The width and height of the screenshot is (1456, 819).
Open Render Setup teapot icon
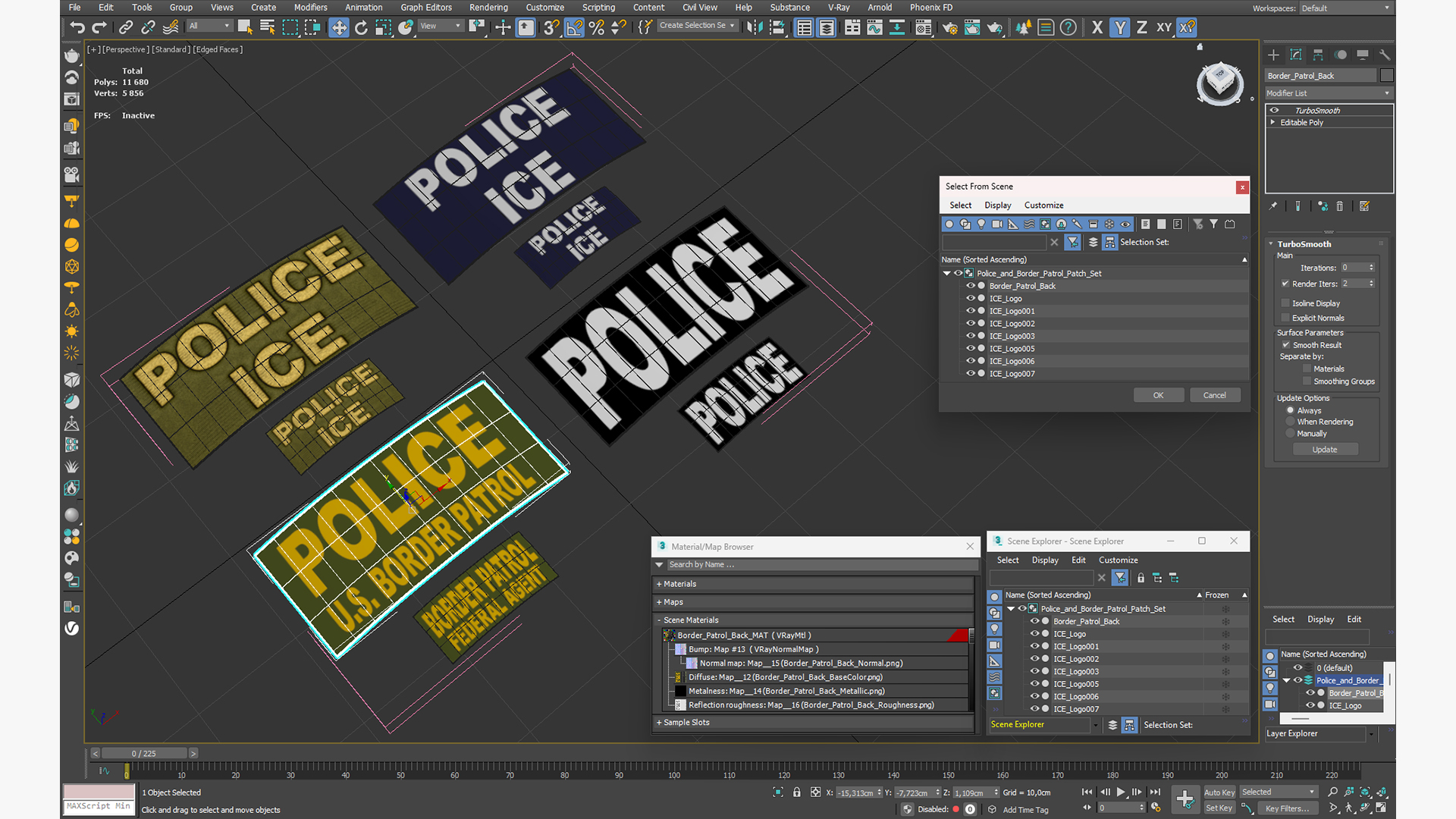950,27
